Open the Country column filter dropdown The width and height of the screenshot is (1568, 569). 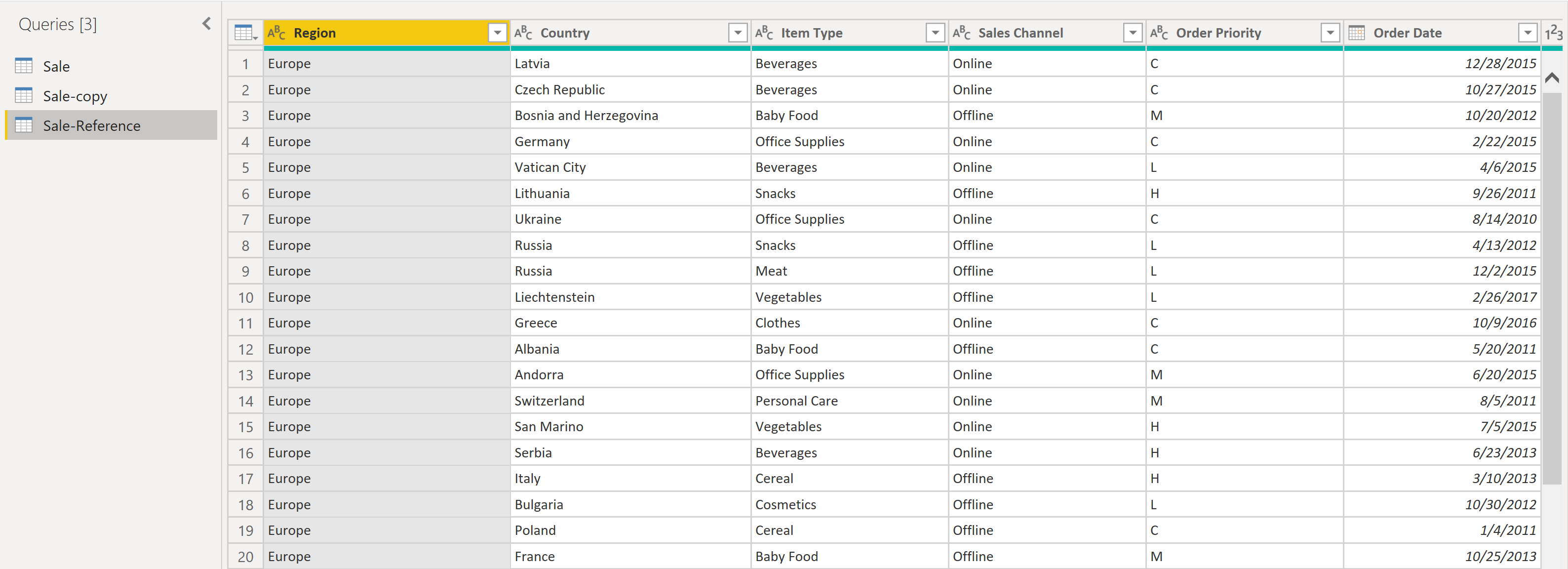click(738, 33)
